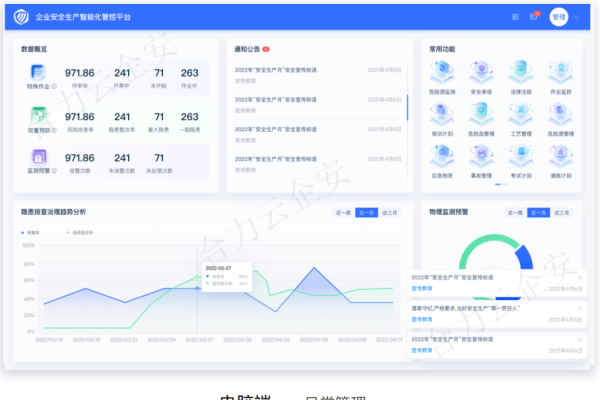Click the blue segment of donut chart
This screenshot has height=400, width=600.
525,256
